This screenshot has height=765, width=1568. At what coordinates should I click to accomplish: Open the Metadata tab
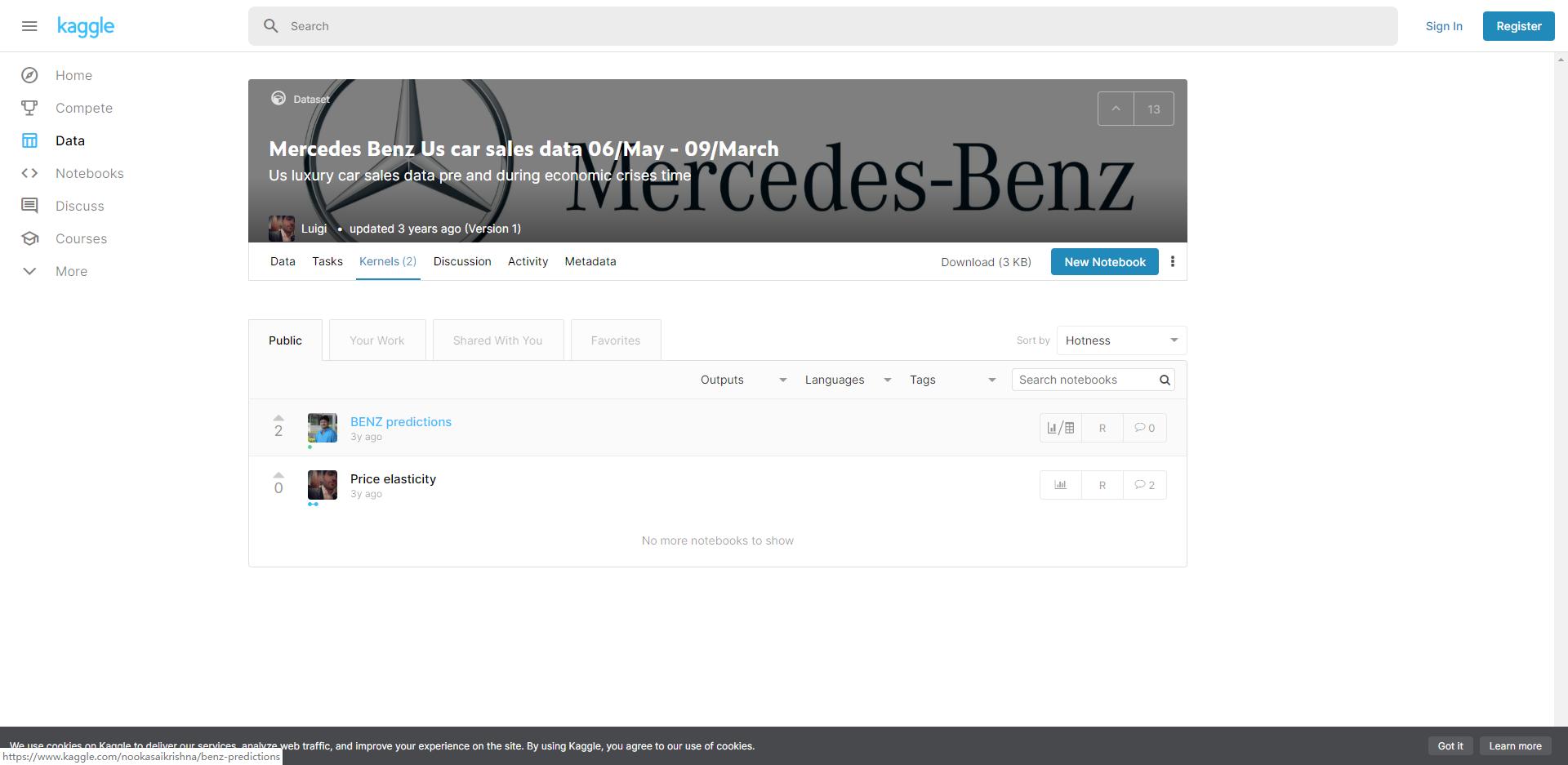pos(590,261)
